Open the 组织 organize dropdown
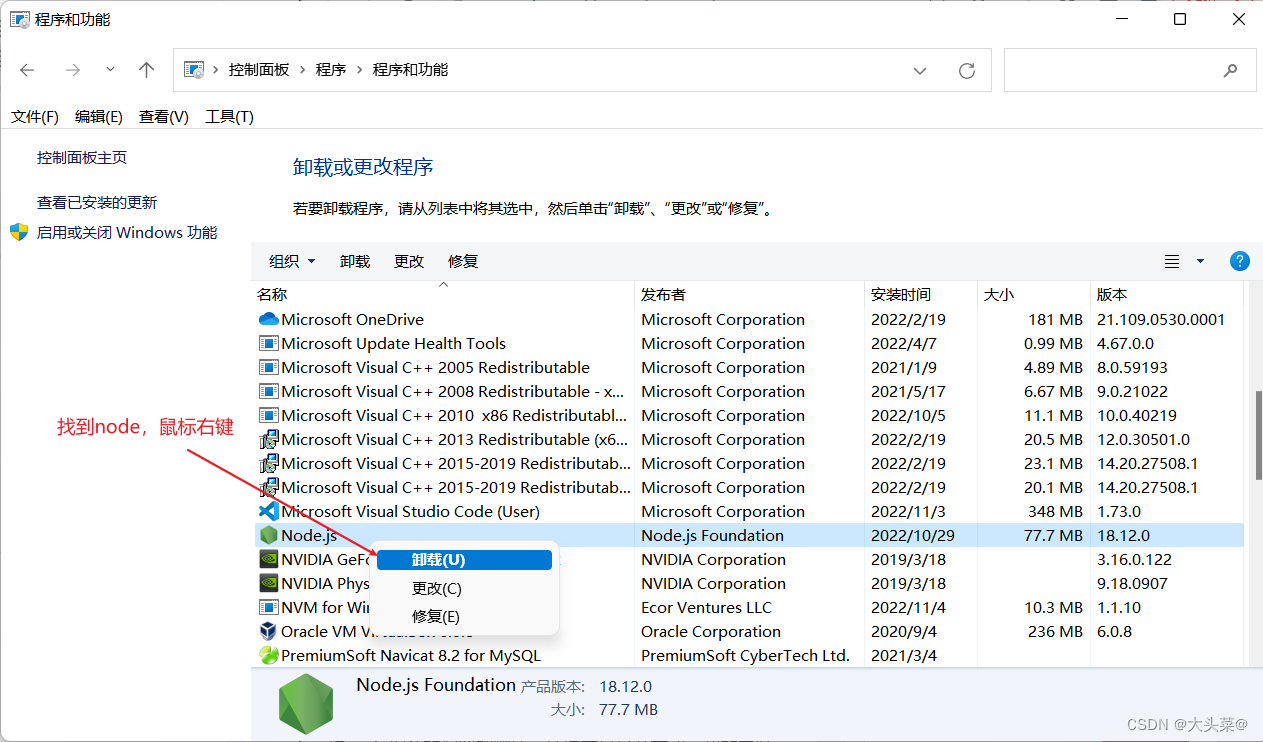Viewport: 1263px width, 742px height. 292,262
